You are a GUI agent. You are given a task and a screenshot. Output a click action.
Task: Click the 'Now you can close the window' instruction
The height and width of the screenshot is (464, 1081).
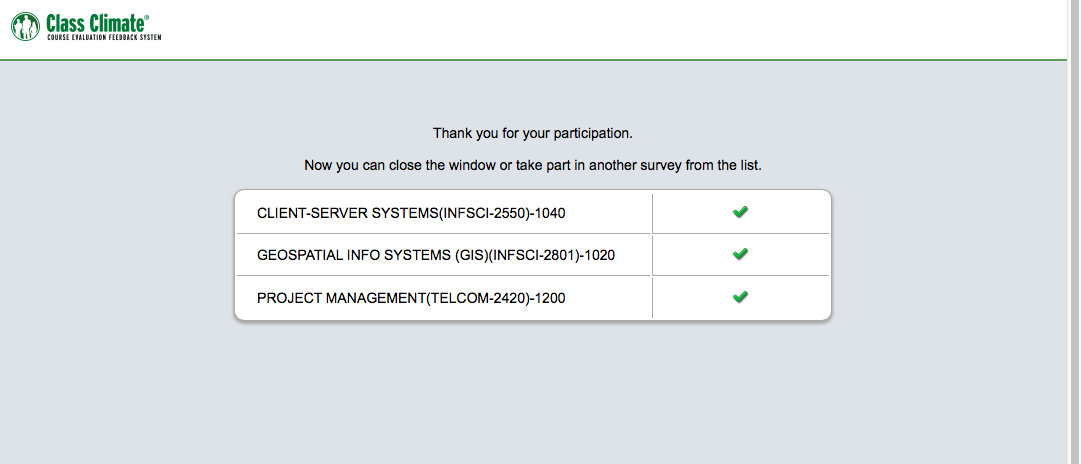tap(533, 165)
